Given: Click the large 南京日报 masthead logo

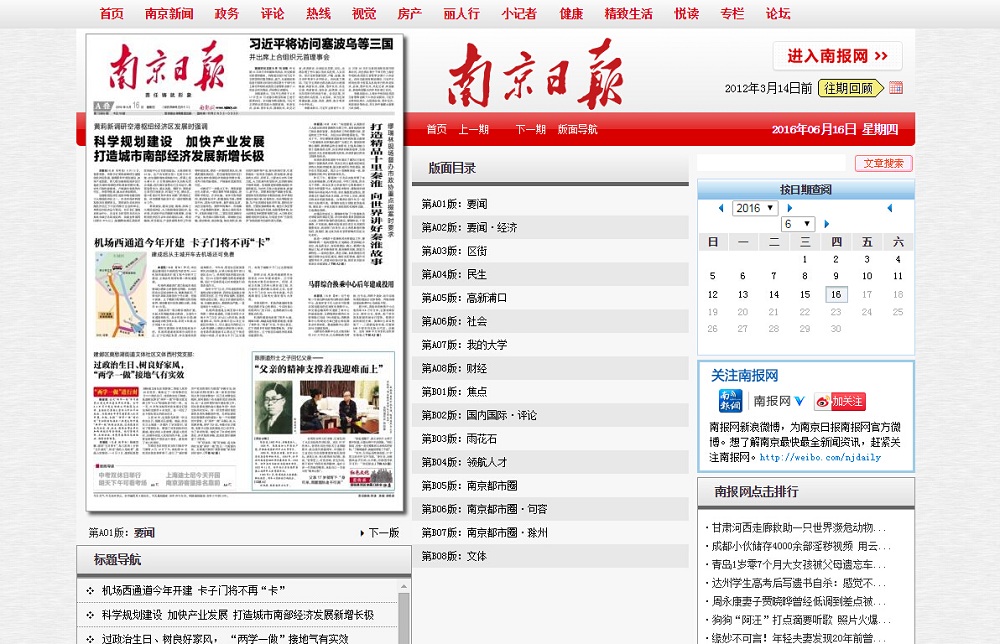Looking at the screenshot, I should coord(535,73).
